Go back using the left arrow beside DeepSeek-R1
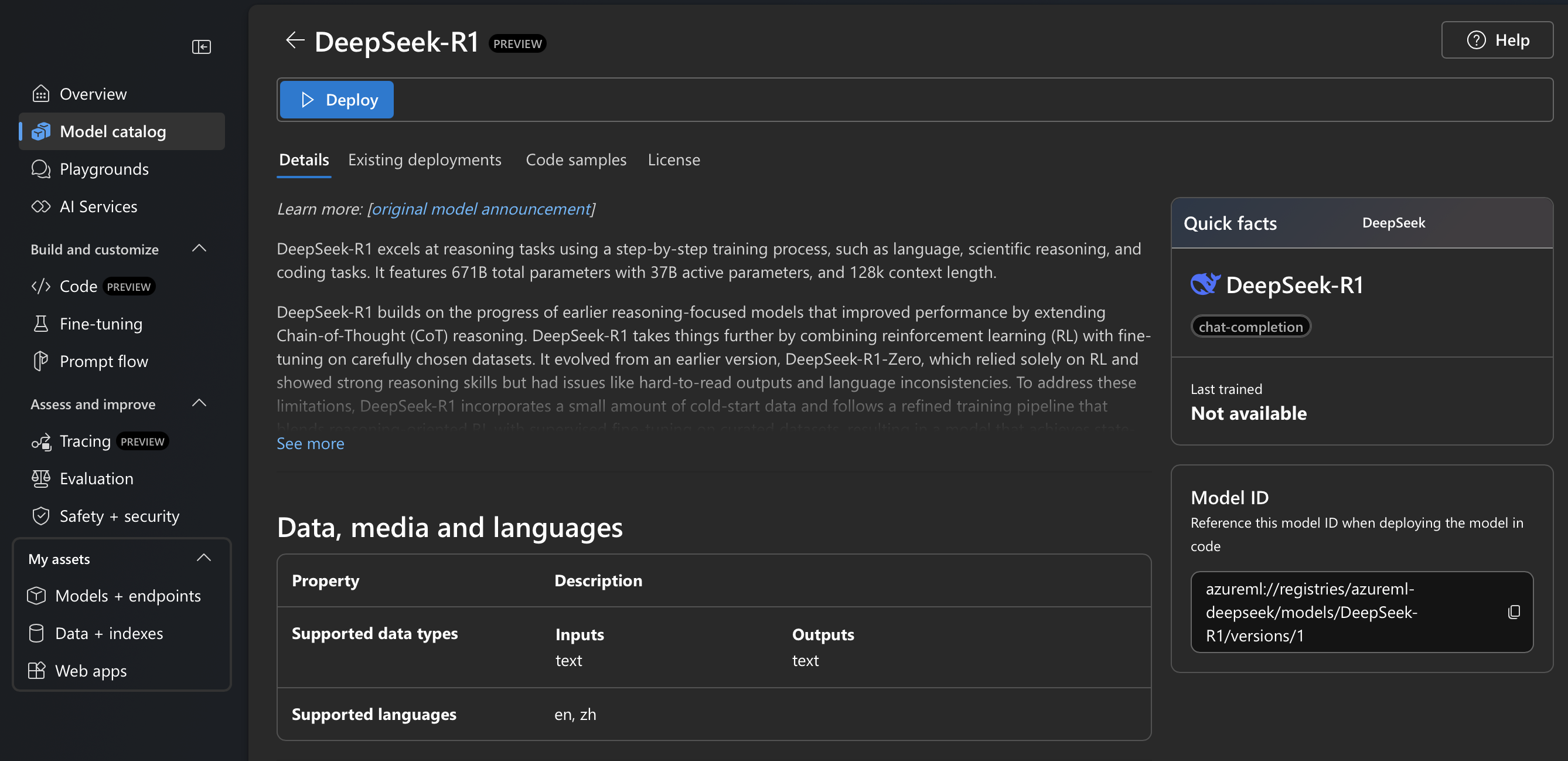The height and width of the screenshot is (761, 1568). tap(295, 40)
